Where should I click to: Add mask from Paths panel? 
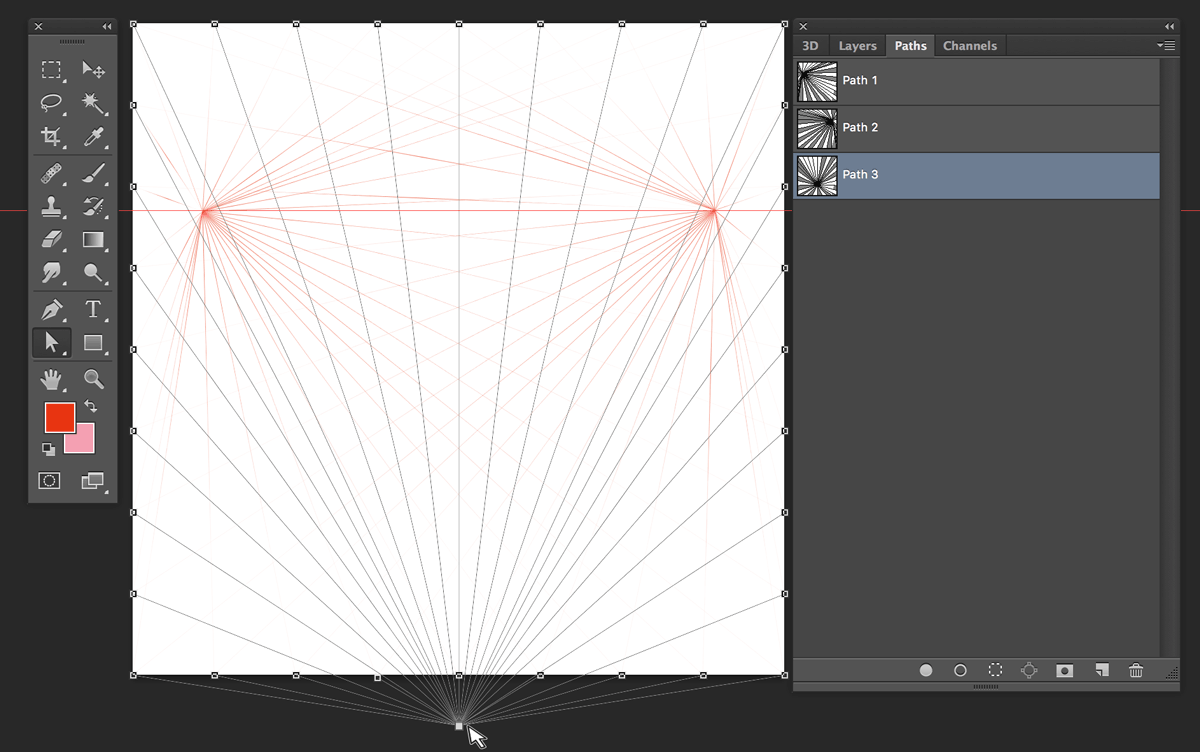point(1064,671)
